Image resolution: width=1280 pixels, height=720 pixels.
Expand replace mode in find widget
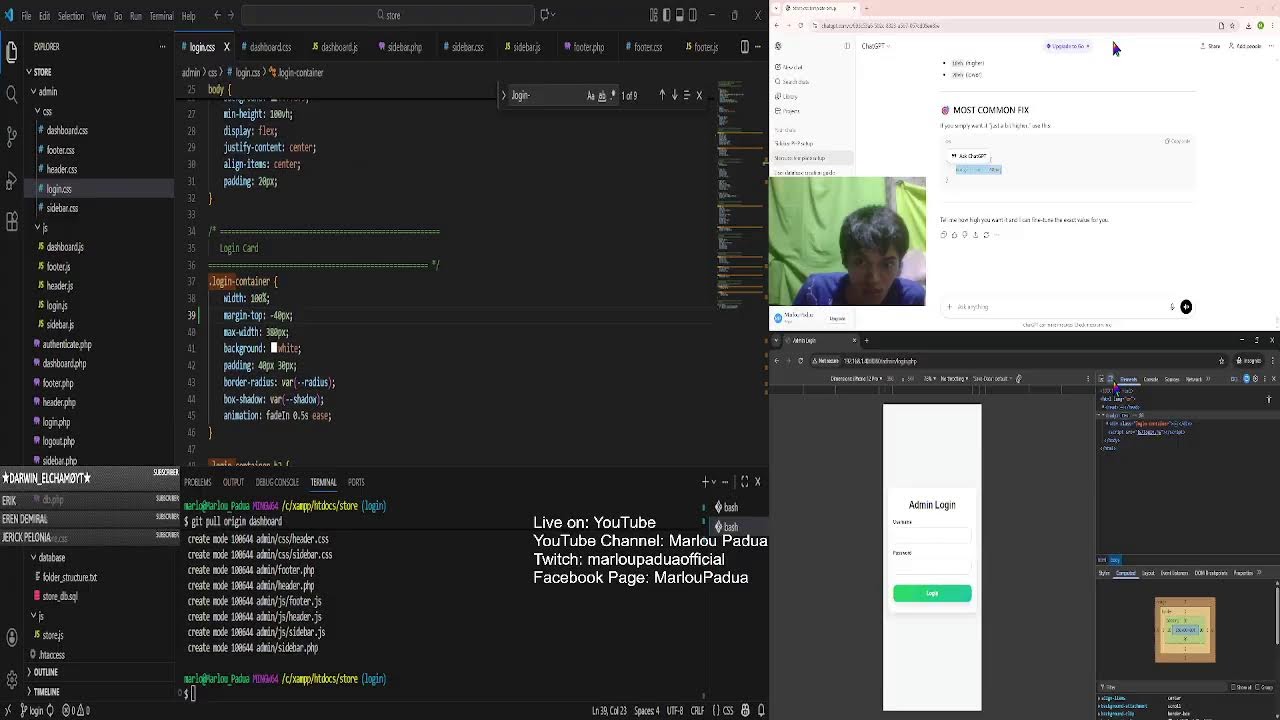coord(503,95)
